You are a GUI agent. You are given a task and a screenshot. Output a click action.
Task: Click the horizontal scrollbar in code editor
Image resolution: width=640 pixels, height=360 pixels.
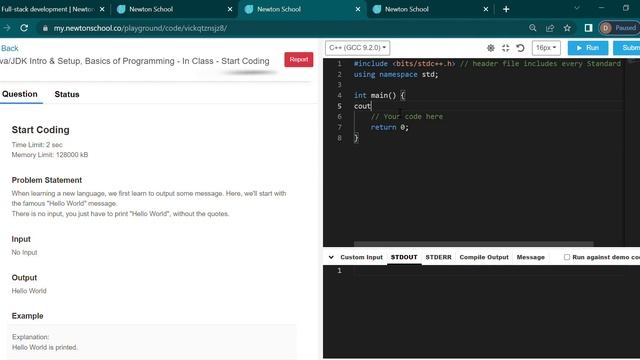point(473,244)
